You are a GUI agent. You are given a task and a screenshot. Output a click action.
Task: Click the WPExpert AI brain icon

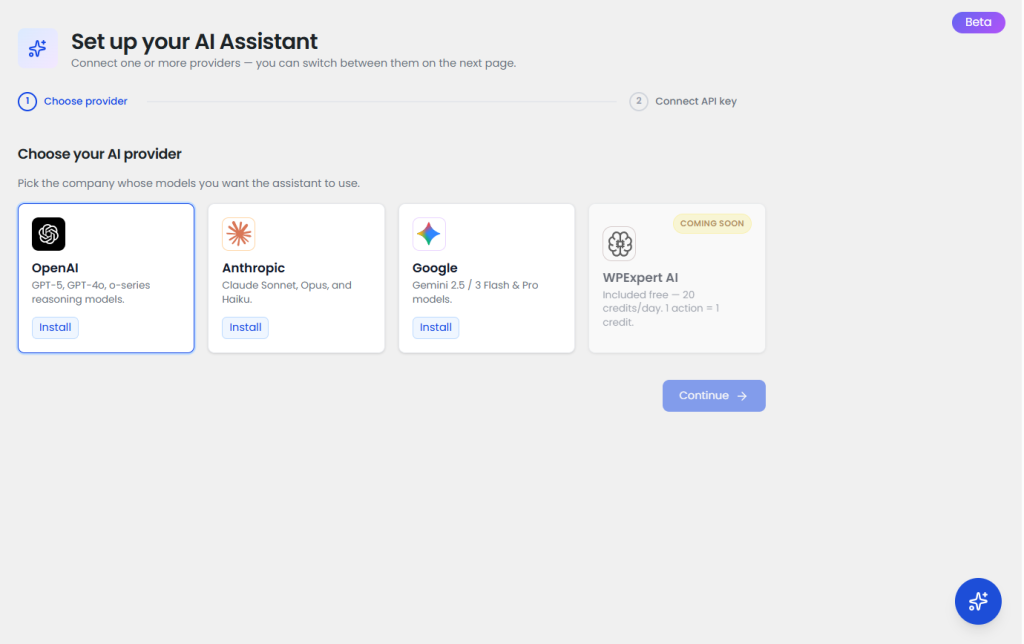click(x=619, y=244)
